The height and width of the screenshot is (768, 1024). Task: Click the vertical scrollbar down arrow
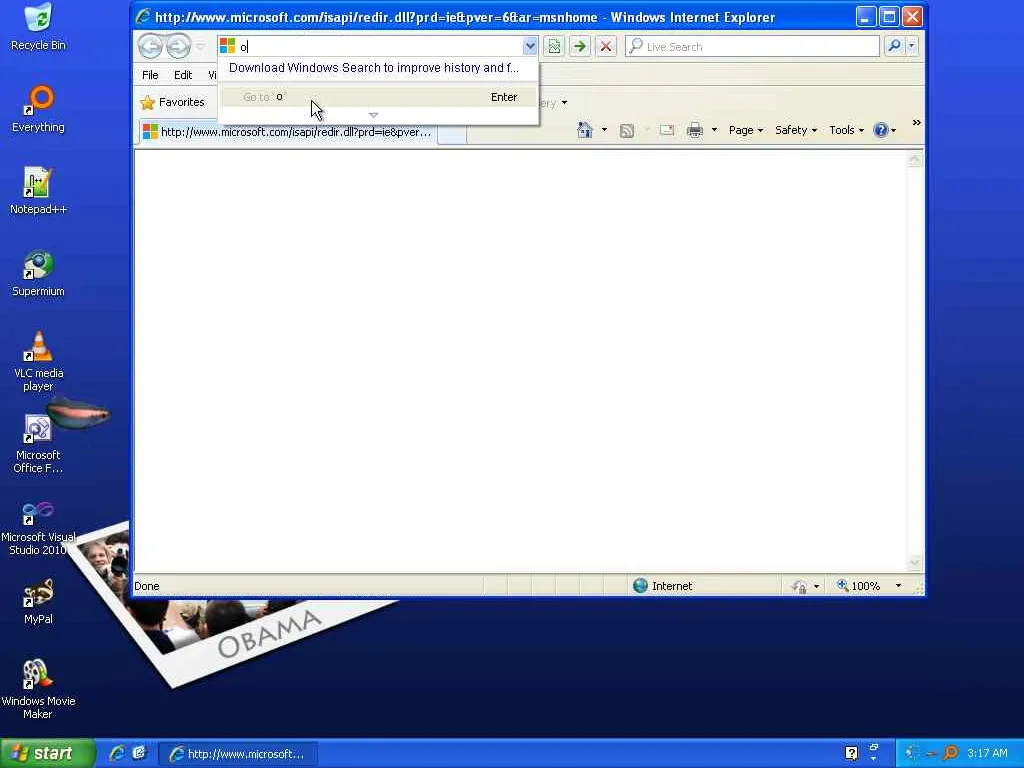coord(914,563)
